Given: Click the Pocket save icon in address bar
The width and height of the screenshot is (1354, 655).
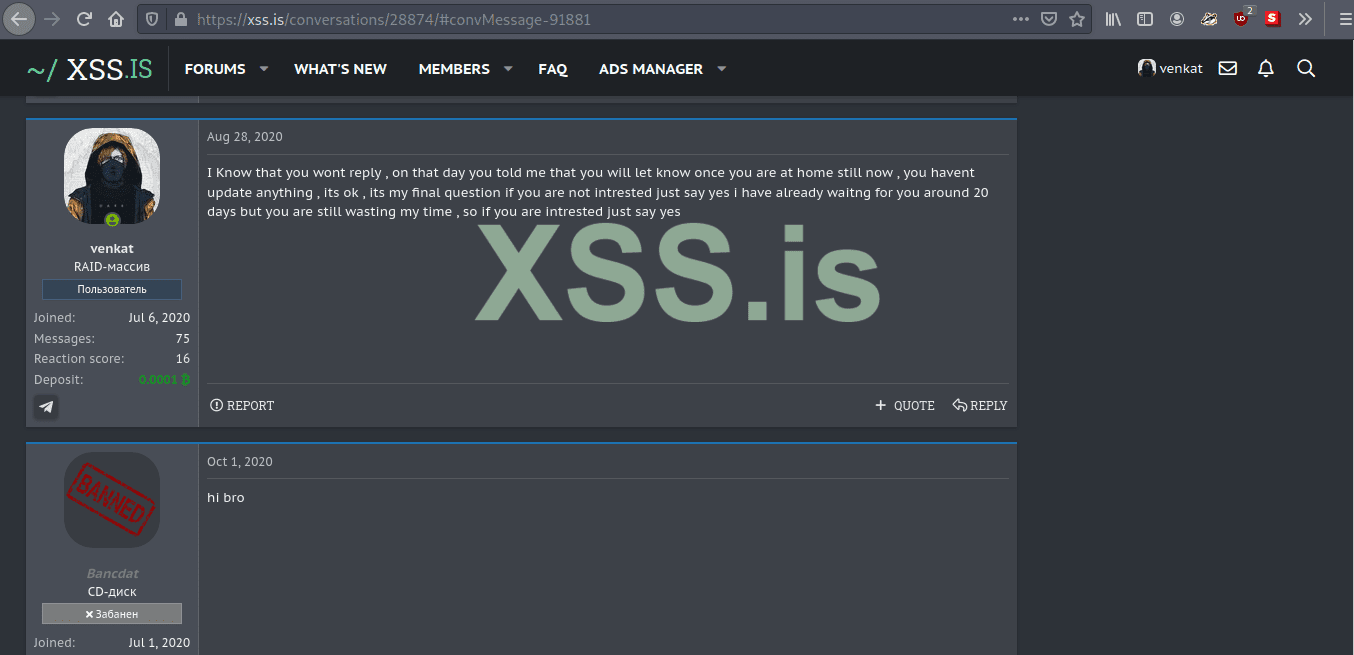Looking at the screenshot, I should click(x=1049, y=19).
